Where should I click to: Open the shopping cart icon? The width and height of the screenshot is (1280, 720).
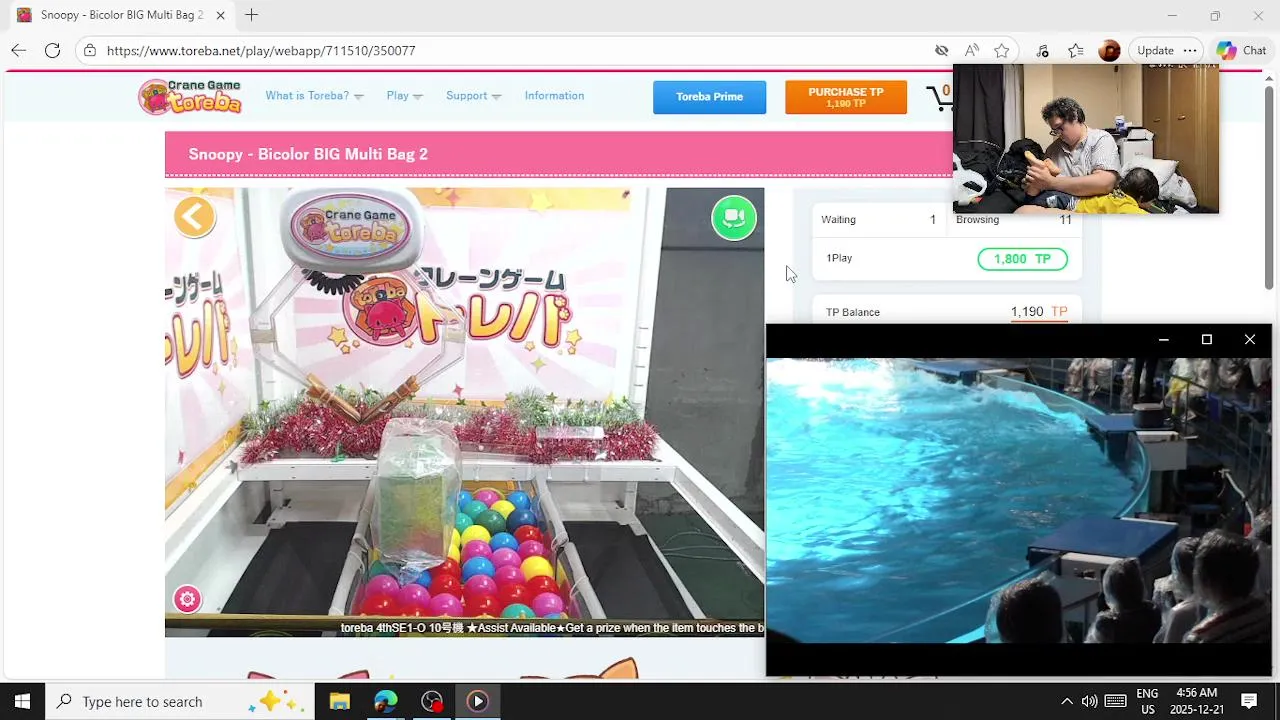tap(940, 97)
